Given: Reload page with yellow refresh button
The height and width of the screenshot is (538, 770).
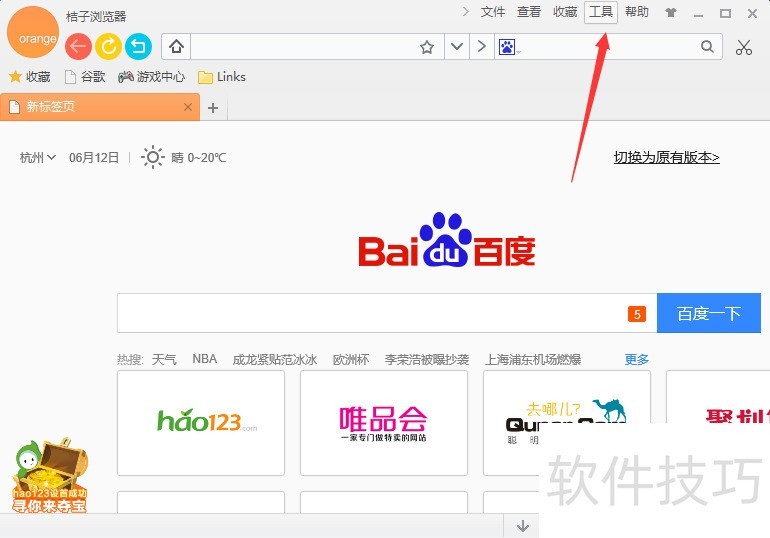Looking at the screenshot, I should coord(109,47).
